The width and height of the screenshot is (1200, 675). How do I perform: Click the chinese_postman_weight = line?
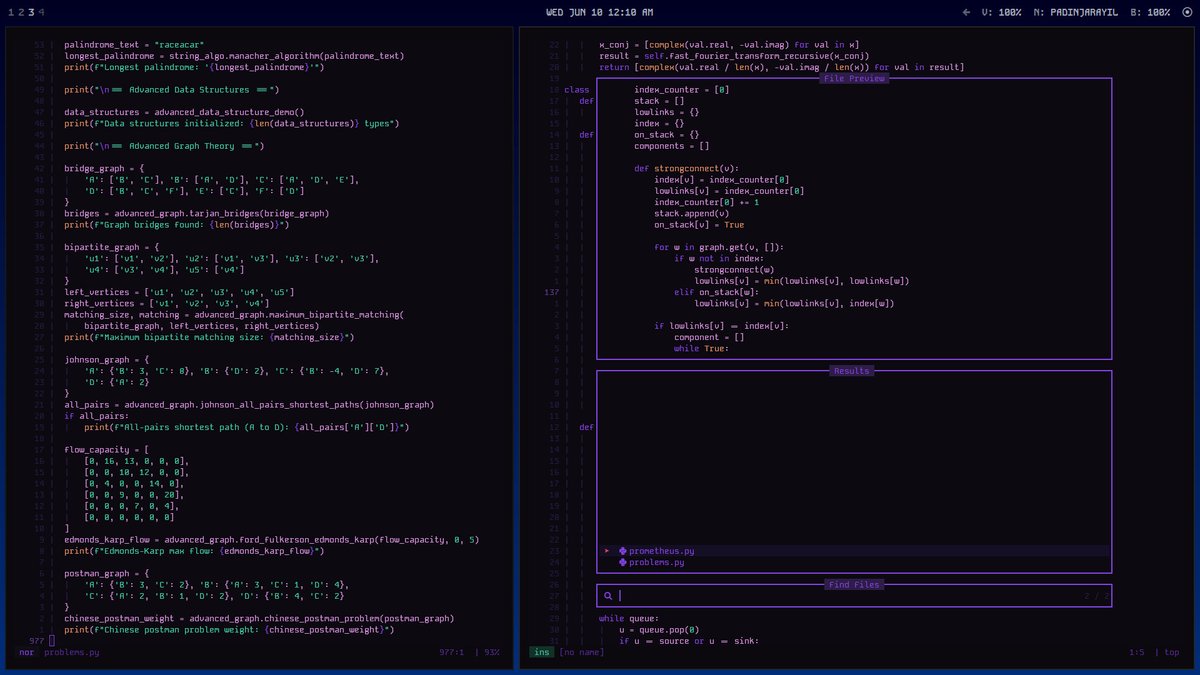point(259,619)
